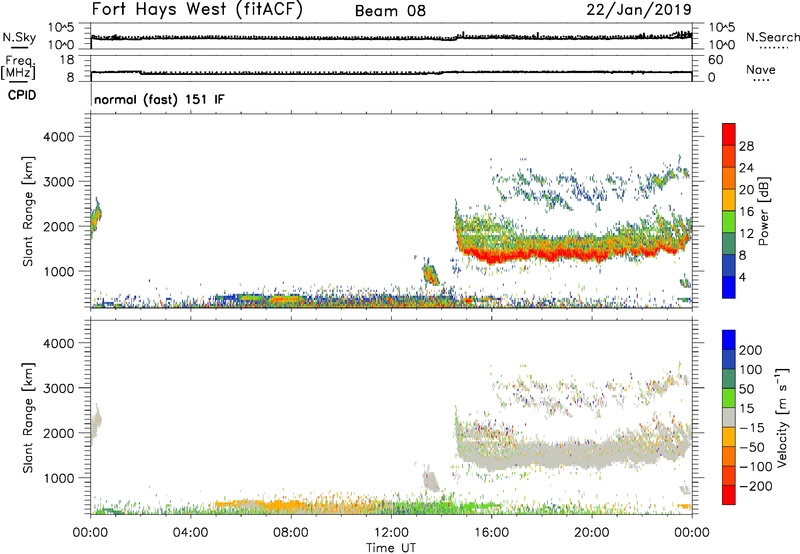
Task: Click the '3000' tick on the power panel
Action: (x=58, y=182)
